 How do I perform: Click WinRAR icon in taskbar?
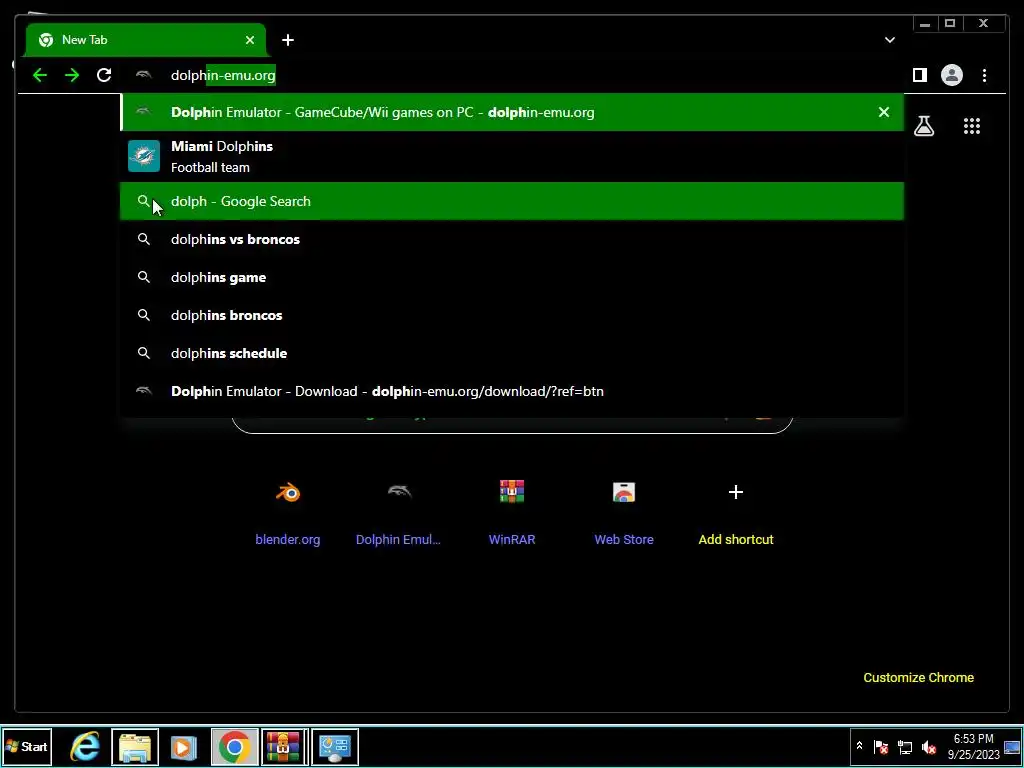pyautogui.click(x=283, y=746)
